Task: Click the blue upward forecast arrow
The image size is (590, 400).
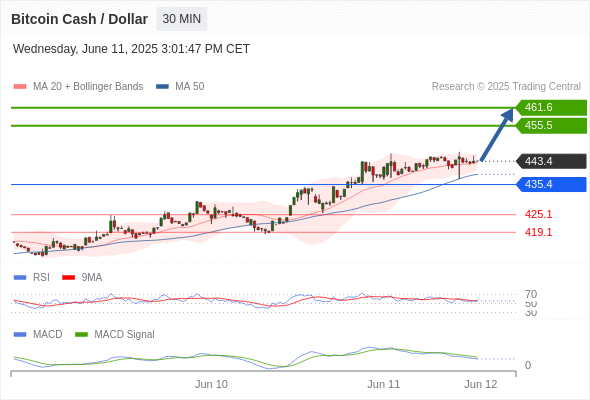Action: 497,135
